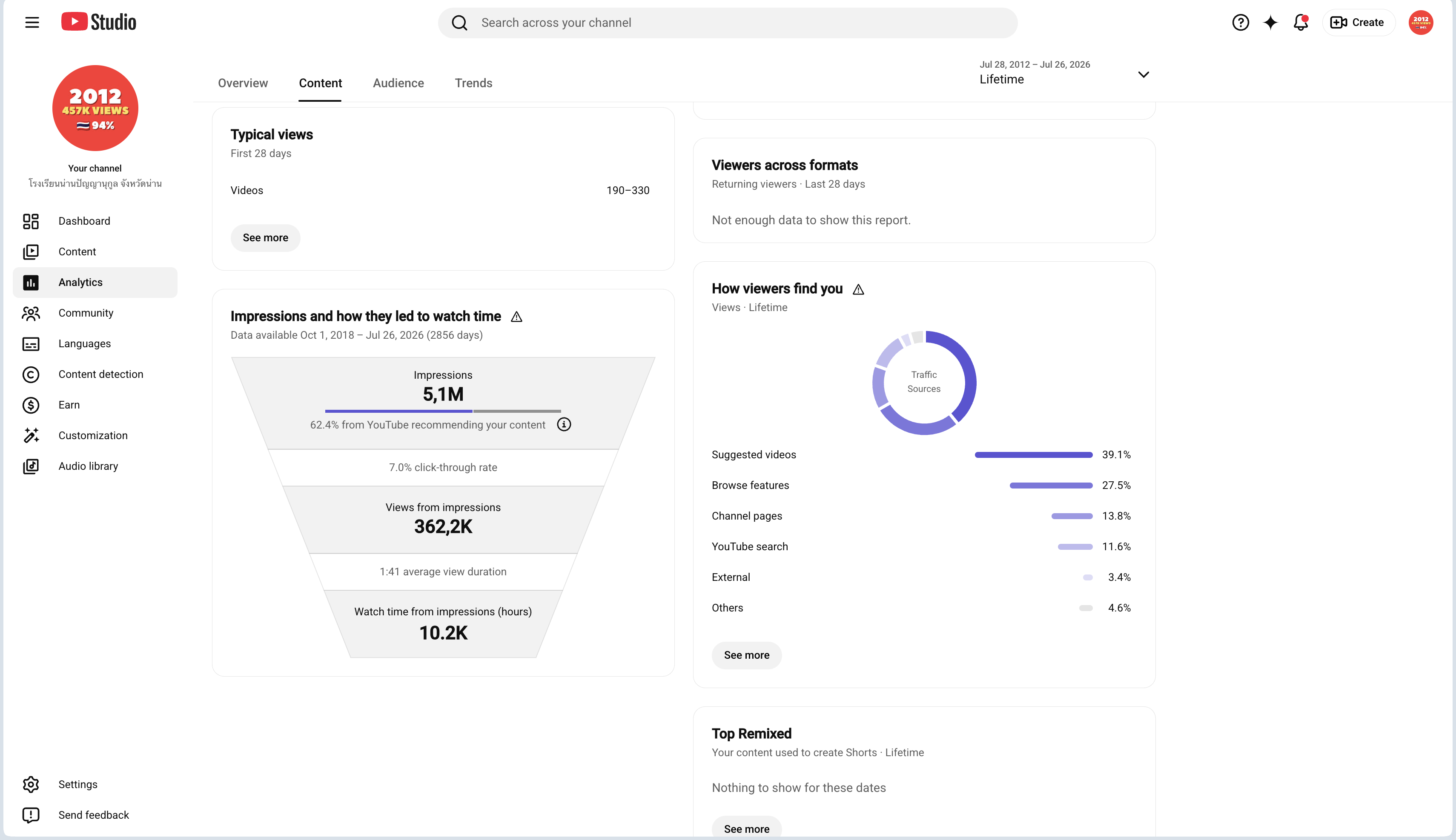Click See more under traffic sources list

tap(747, 655)
